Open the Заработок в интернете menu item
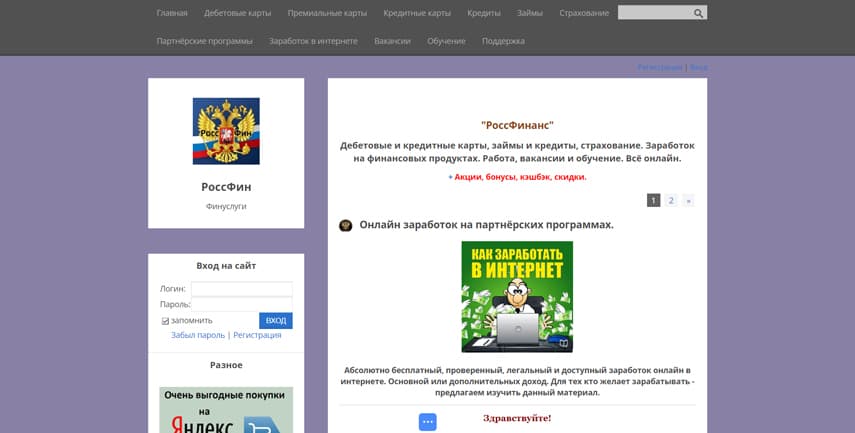855x433 pixels. click(x=313, y=41)
